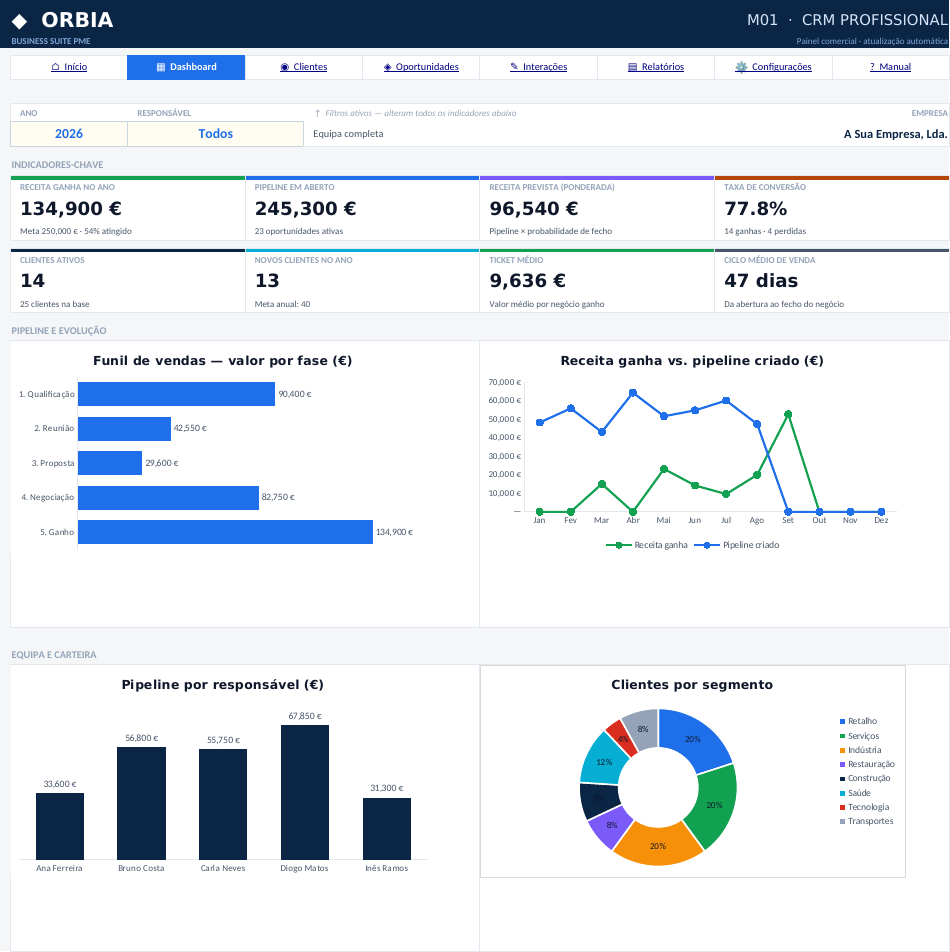Click the Construção legend swatch

(843, 778)
